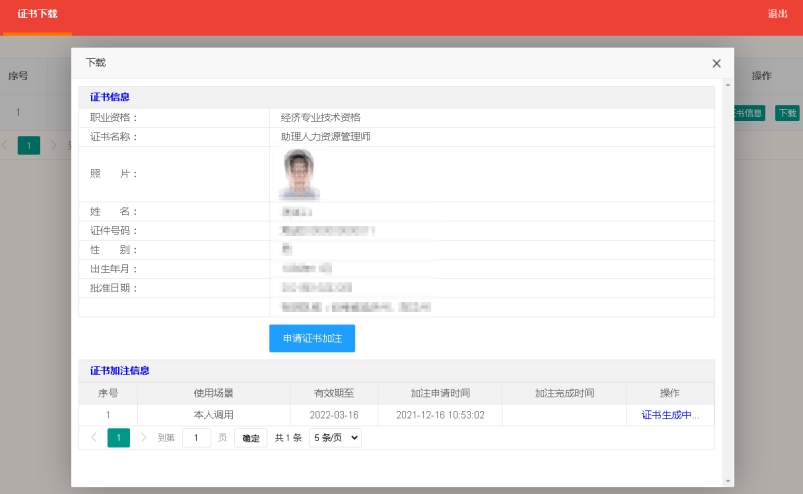Switch to the 证书下载 tab
The image size is (803, 494).
coord(37,14)
